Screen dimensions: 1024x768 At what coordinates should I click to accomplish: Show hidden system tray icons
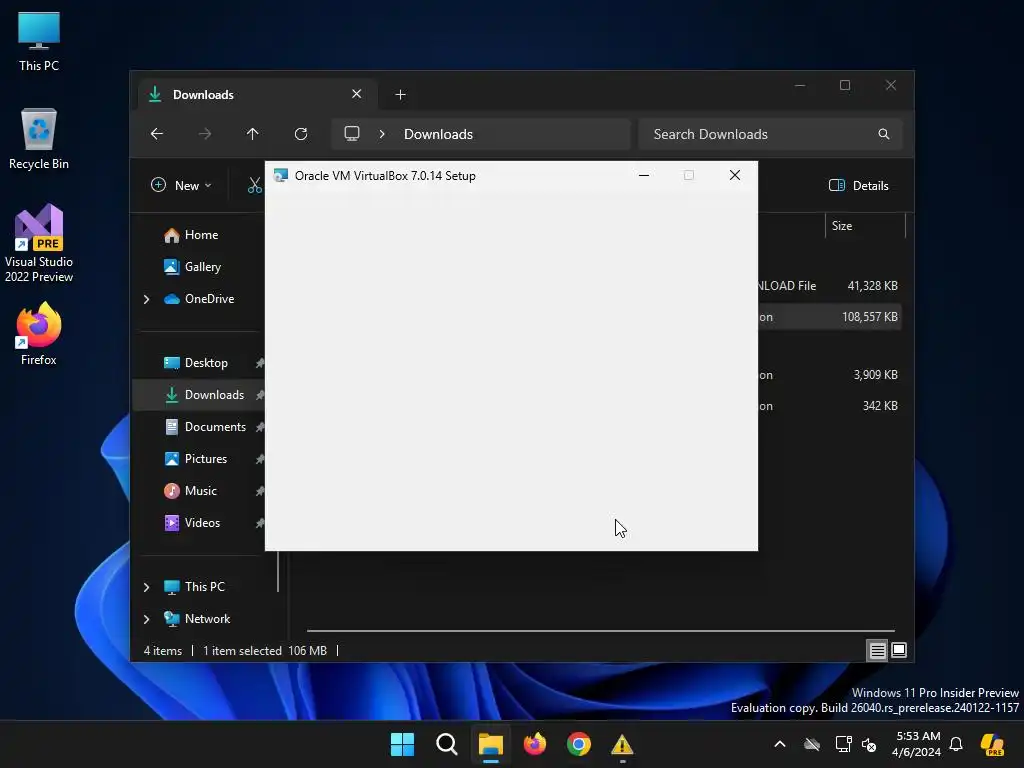(780, 744)
